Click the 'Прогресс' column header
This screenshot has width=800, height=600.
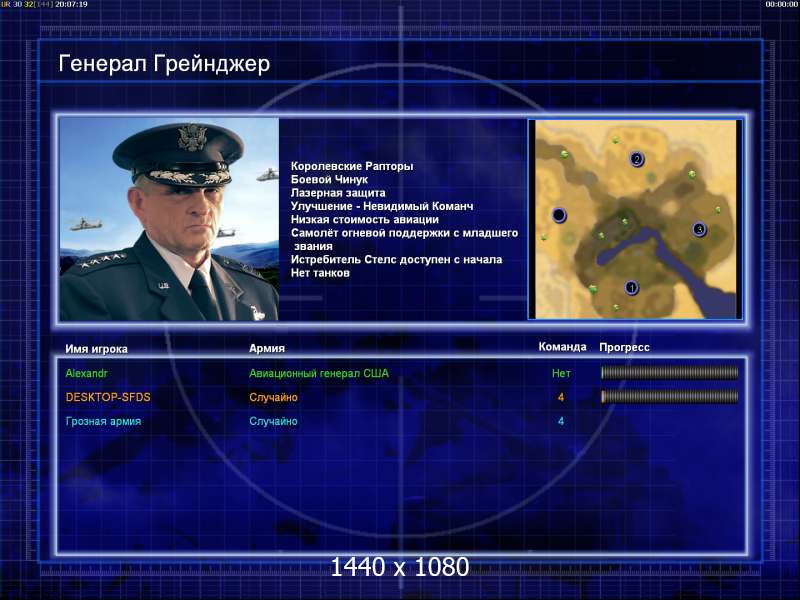click(x=624, y=347)
